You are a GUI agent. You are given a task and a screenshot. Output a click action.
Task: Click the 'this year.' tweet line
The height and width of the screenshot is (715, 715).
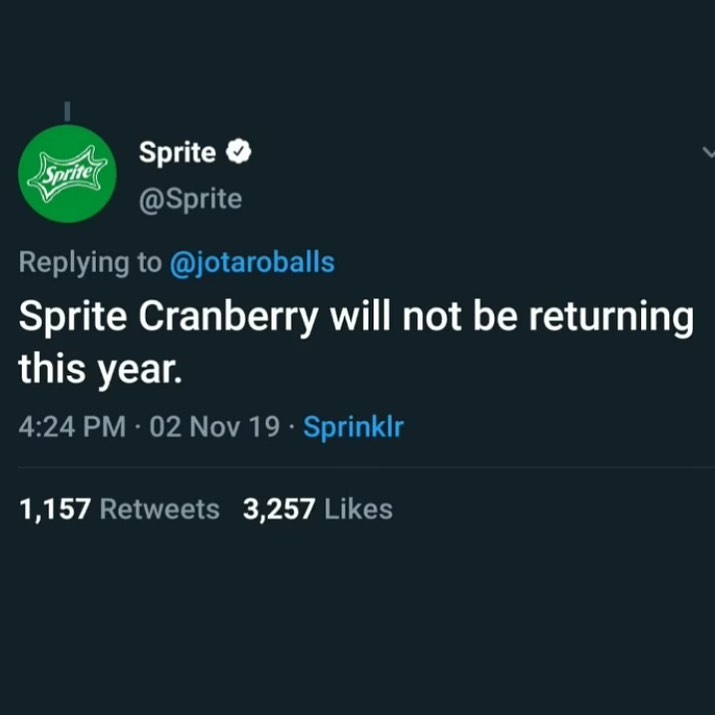[100, 369]
